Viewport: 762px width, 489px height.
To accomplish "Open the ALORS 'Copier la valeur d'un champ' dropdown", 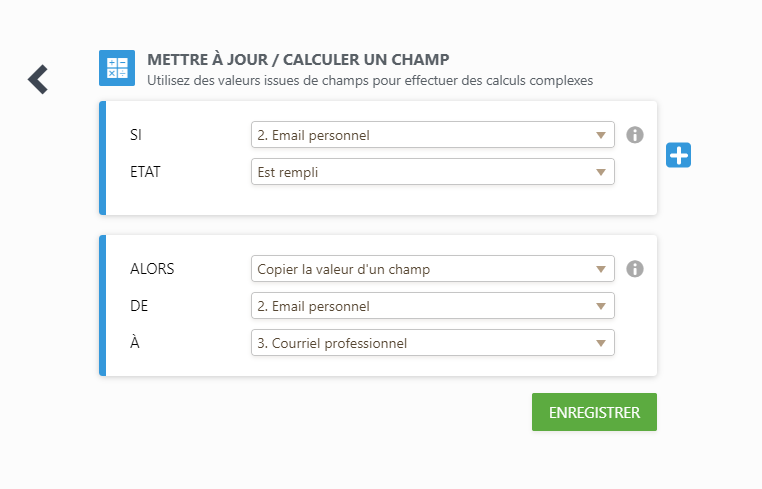I will [x=433, y=269].
